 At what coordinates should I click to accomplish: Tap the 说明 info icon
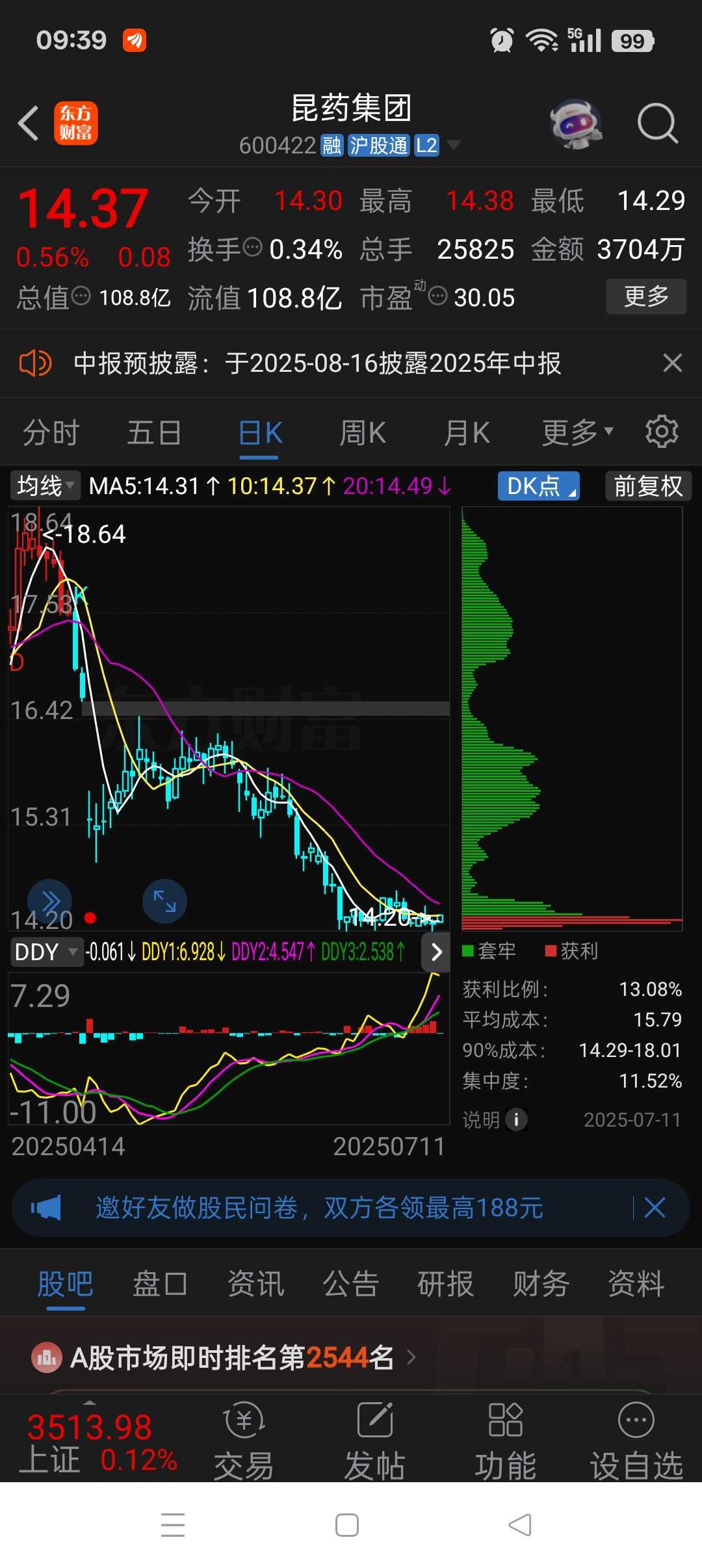click(517, 1119)
